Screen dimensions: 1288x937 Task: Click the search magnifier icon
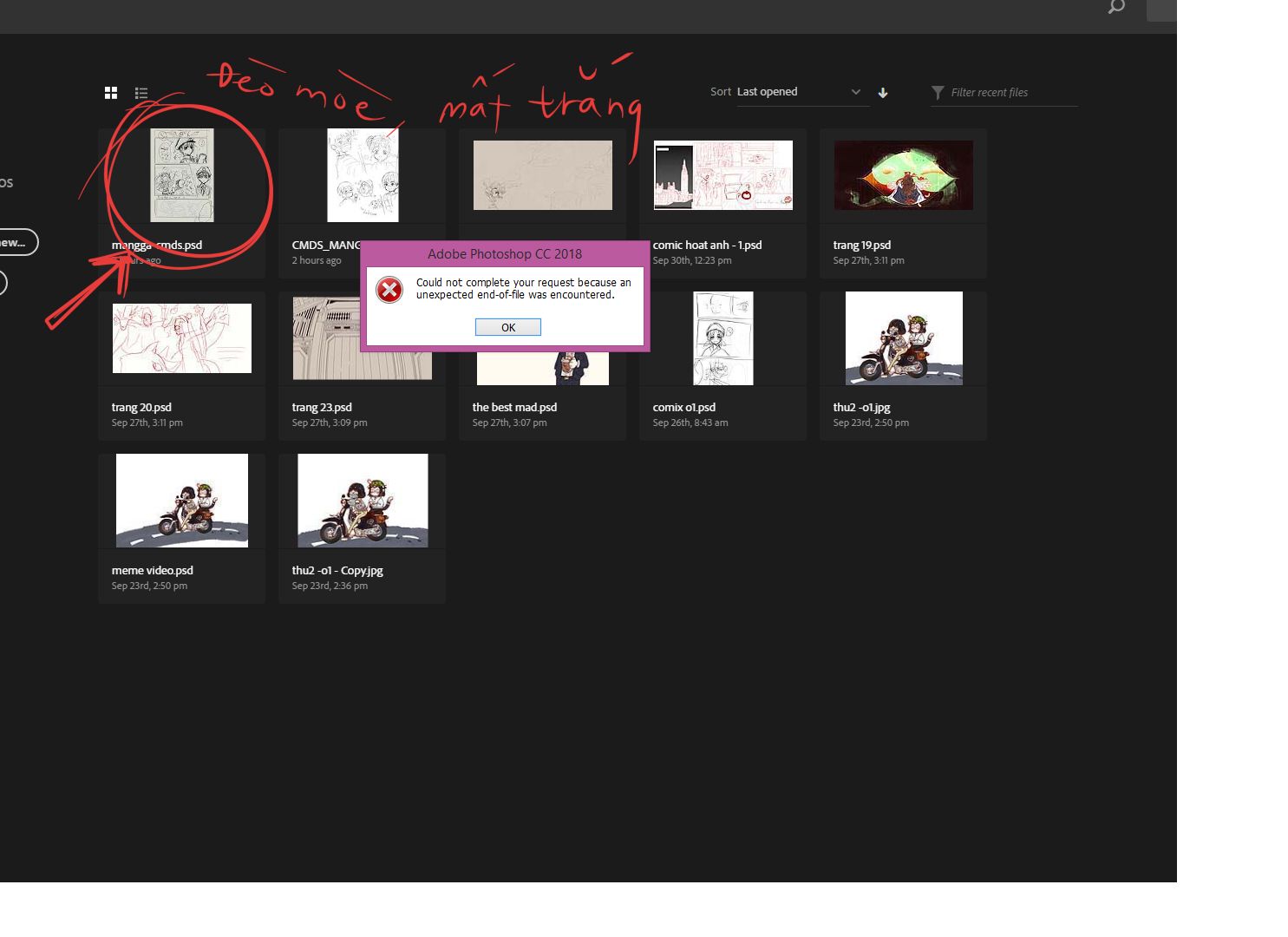click(x=1116, y=7)
